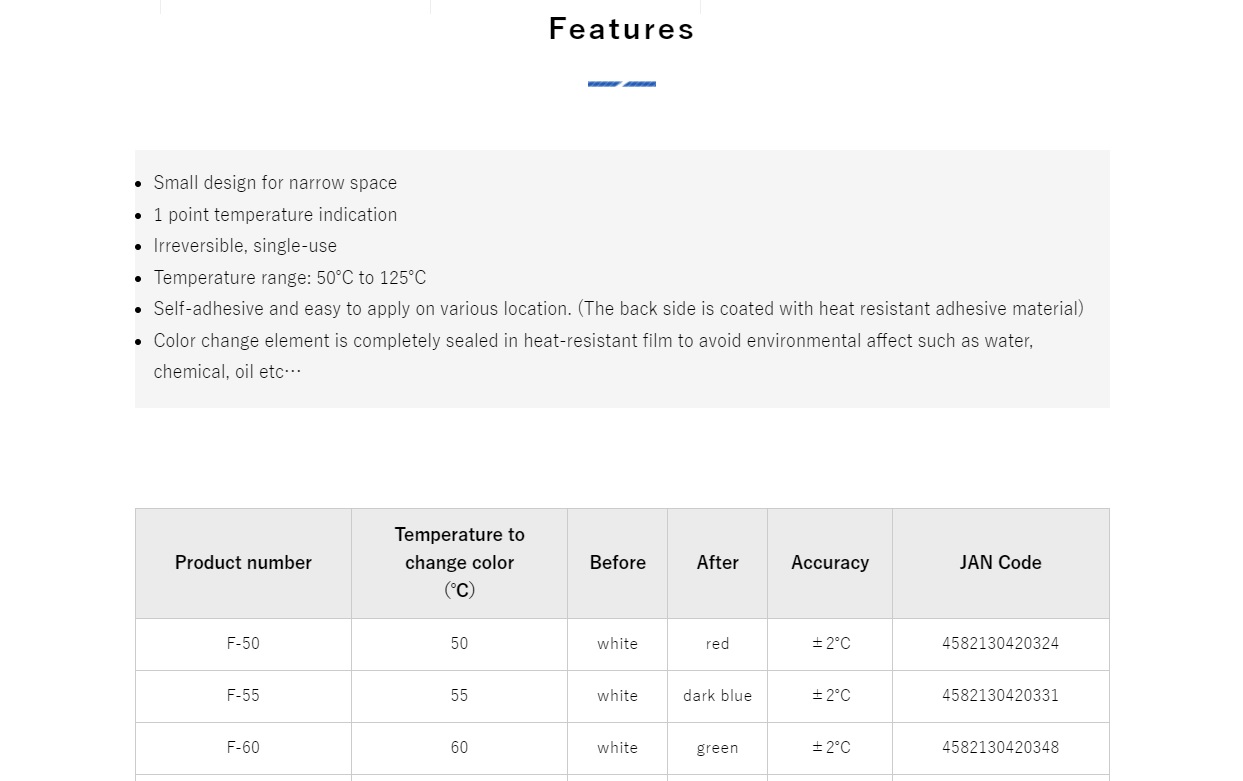The image size is (1243, 781).
Task: Select the Temperature to change color header
Action: (459, 563)
